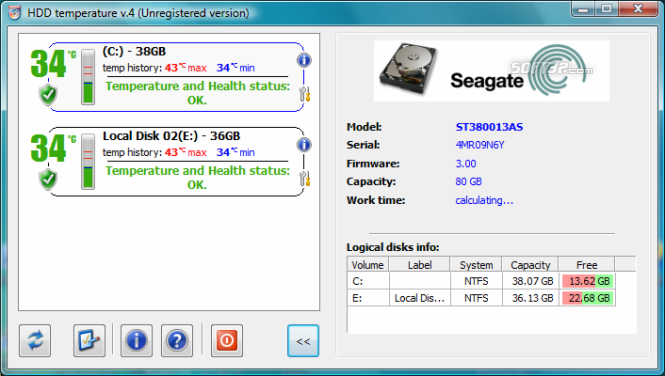Select serial value 4MR09N6Y
The width and height of the screenshot is (665, 376).
[x=480, y=145]
